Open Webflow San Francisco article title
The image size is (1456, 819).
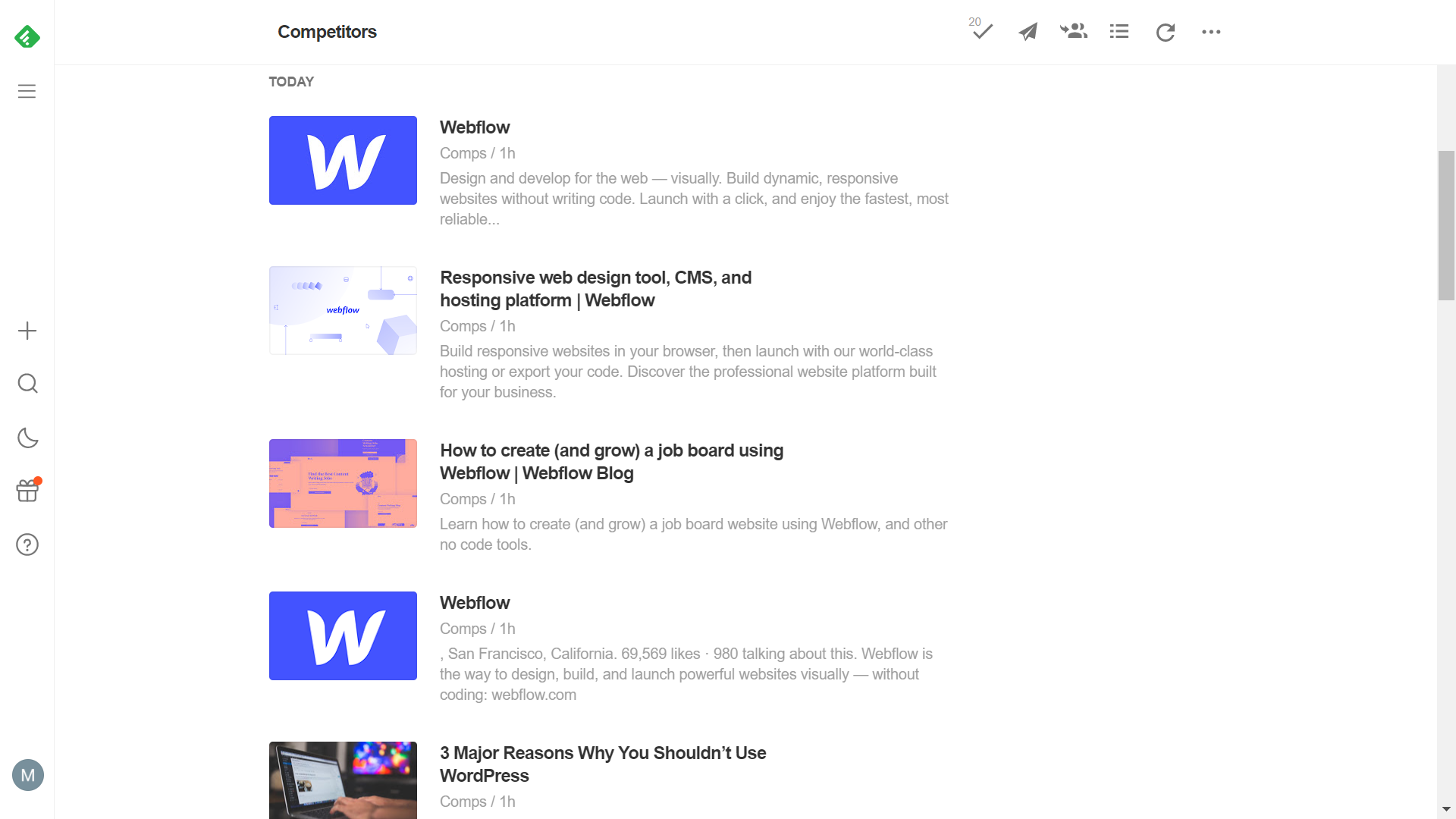tap(475, 603)
